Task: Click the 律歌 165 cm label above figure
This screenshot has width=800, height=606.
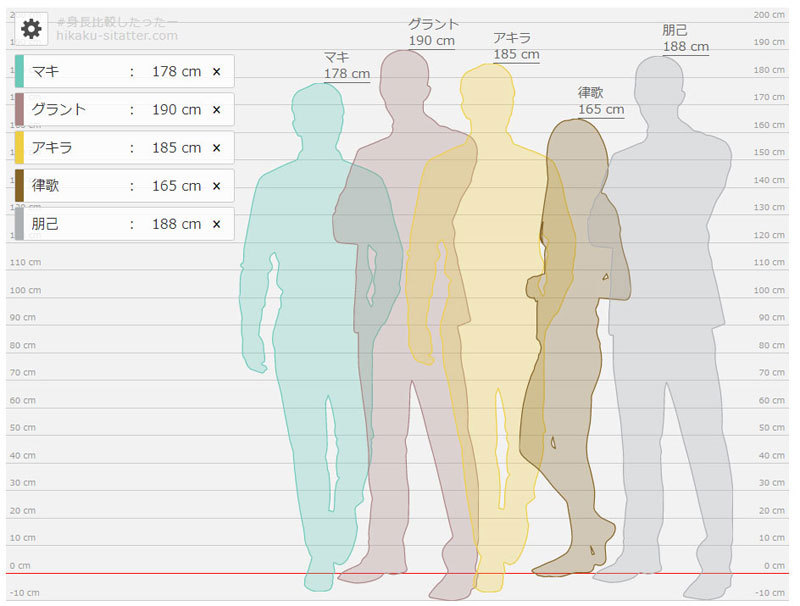Action: coord(600,102)
